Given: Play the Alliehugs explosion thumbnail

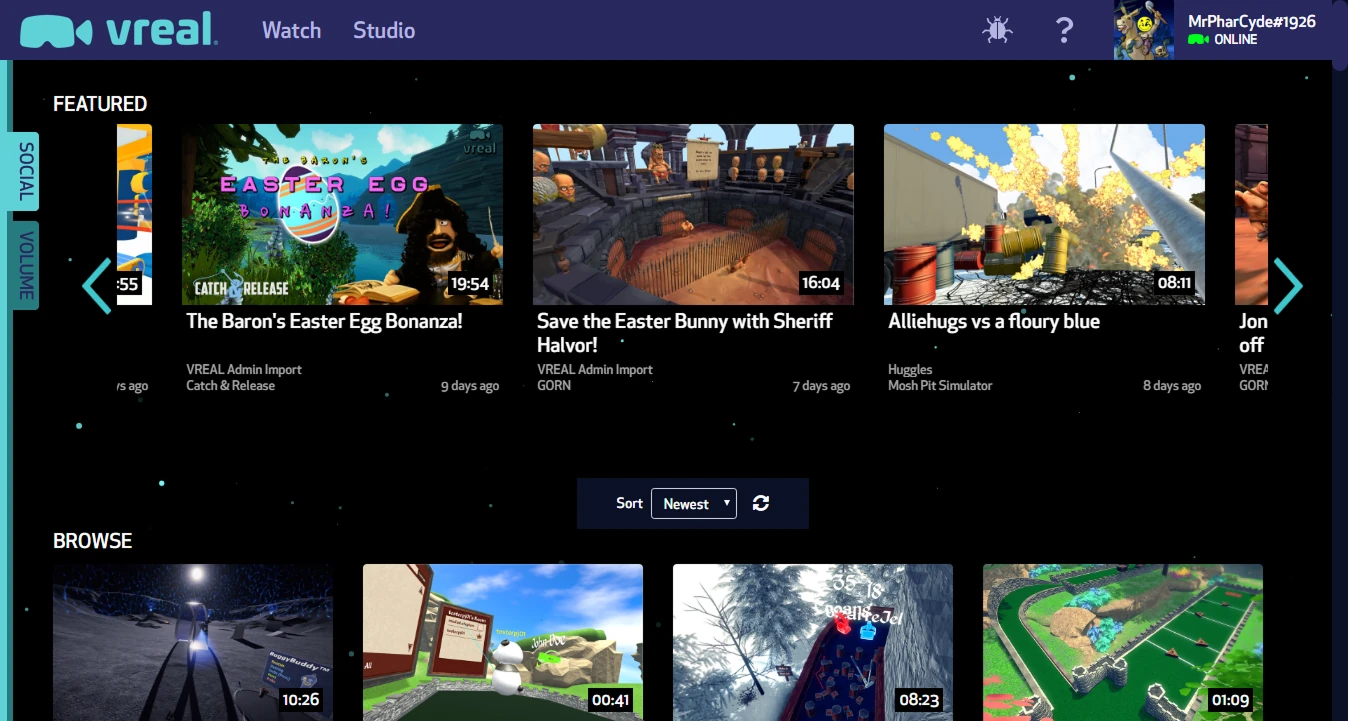Looking at the screenshot, I should coord(1044,214).
